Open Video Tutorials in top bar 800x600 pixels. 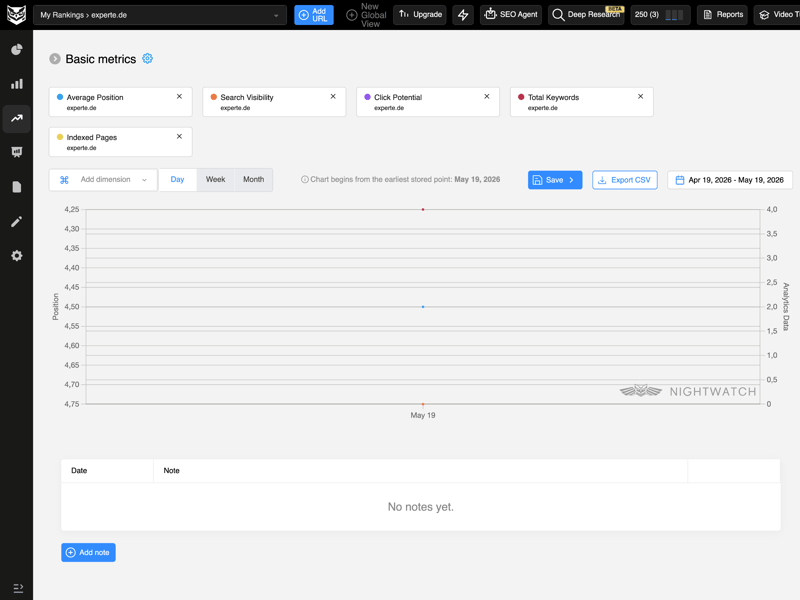click(777, 15)
